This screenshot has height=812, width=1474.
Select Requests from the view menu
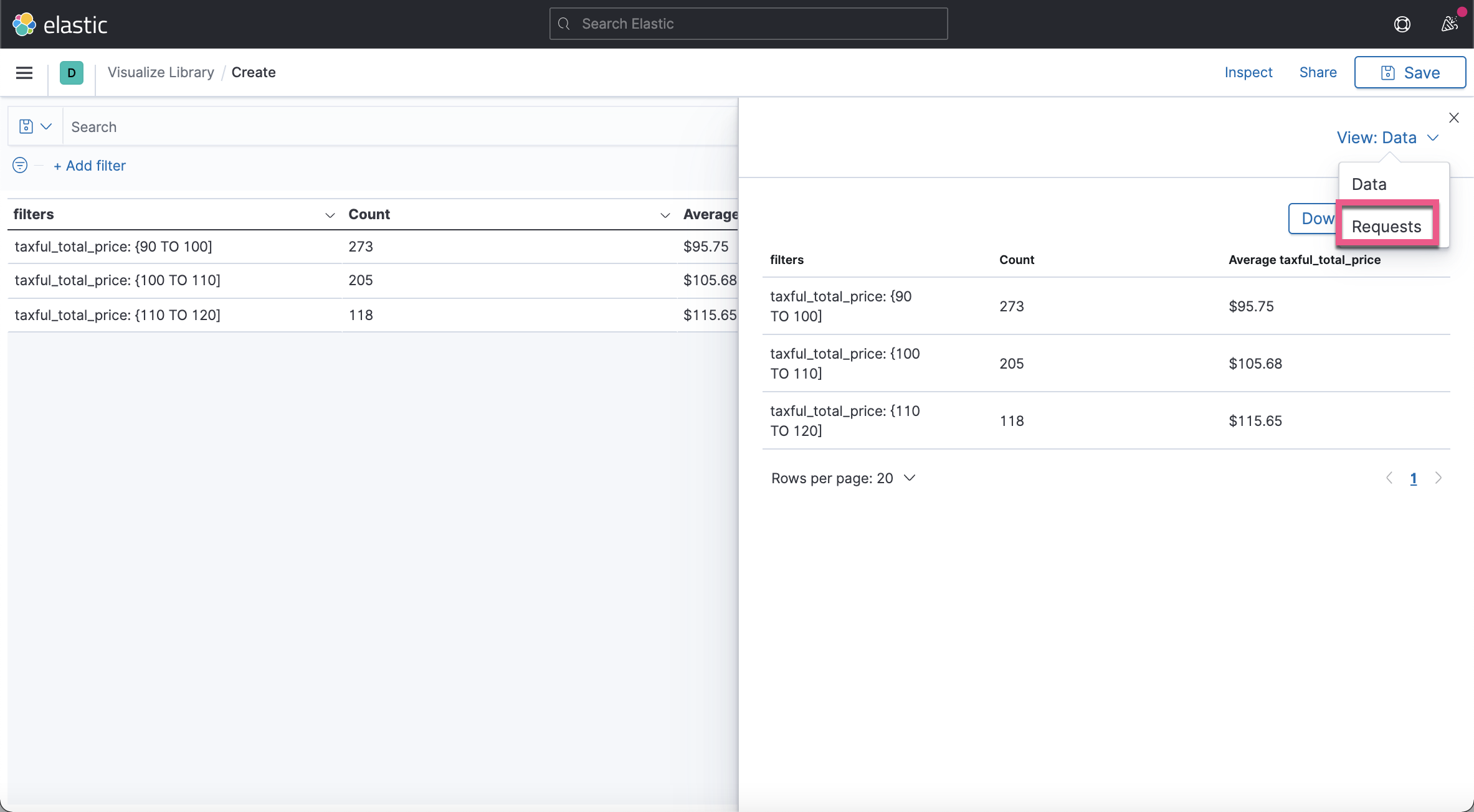tap(1386, 227)
